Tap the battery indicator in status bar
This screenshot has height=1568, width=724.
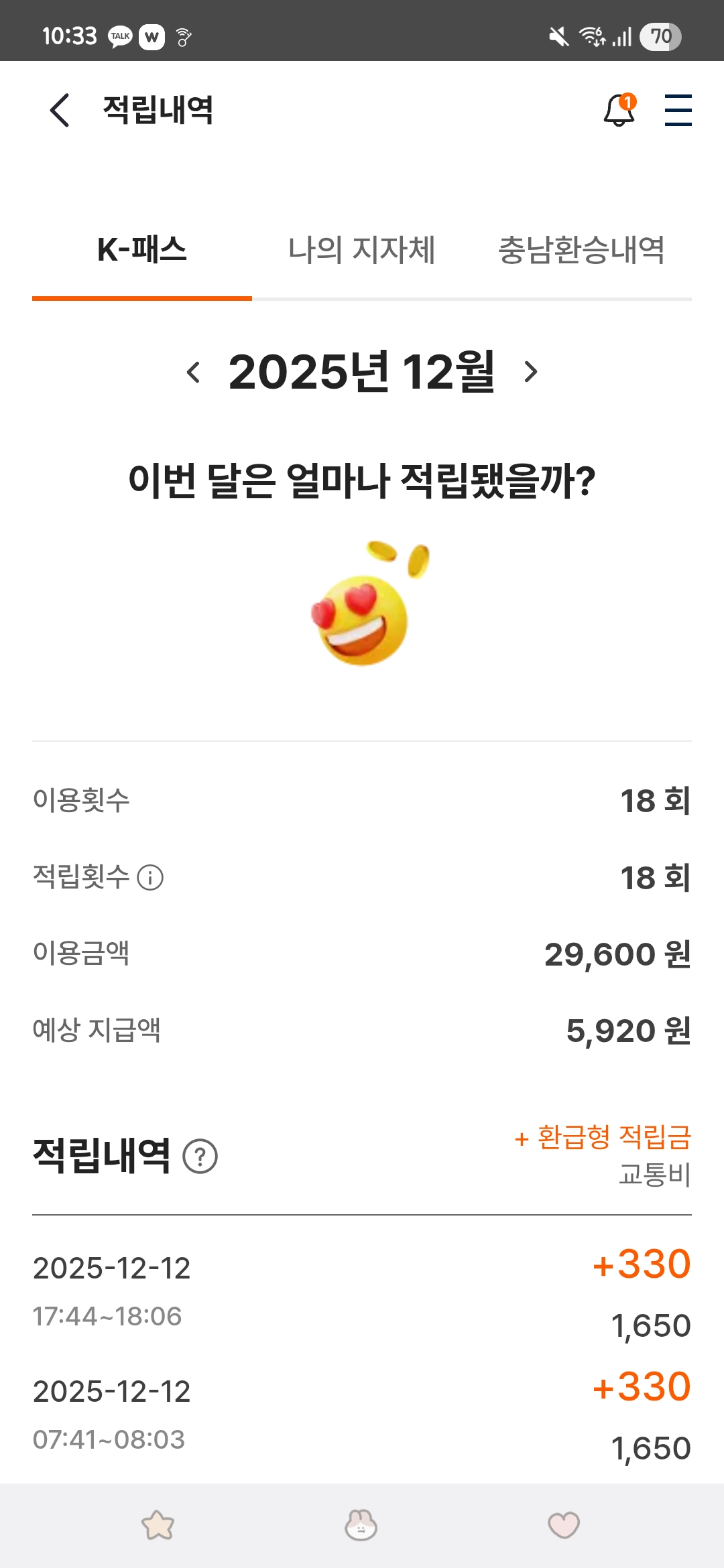pos(660,36)
